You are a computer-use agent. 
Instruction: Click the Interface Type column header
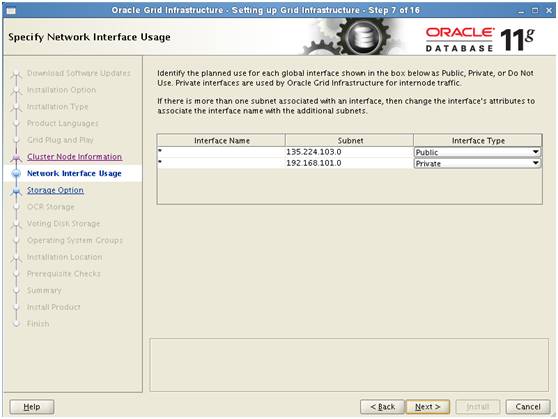tap(478, 141)
